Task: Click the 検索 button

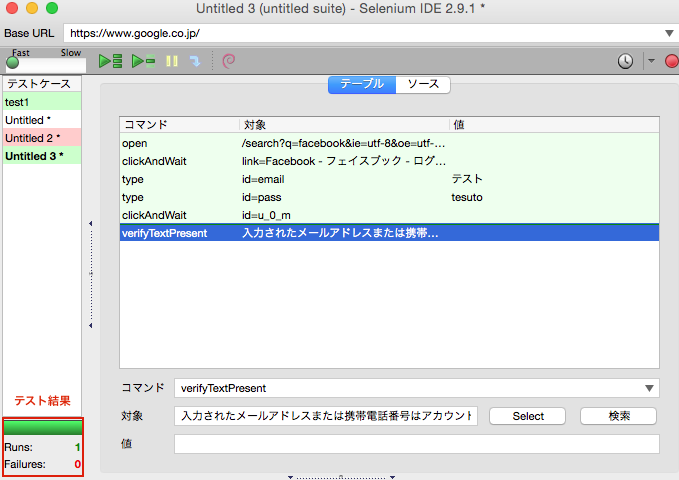Action: point(618,416)
